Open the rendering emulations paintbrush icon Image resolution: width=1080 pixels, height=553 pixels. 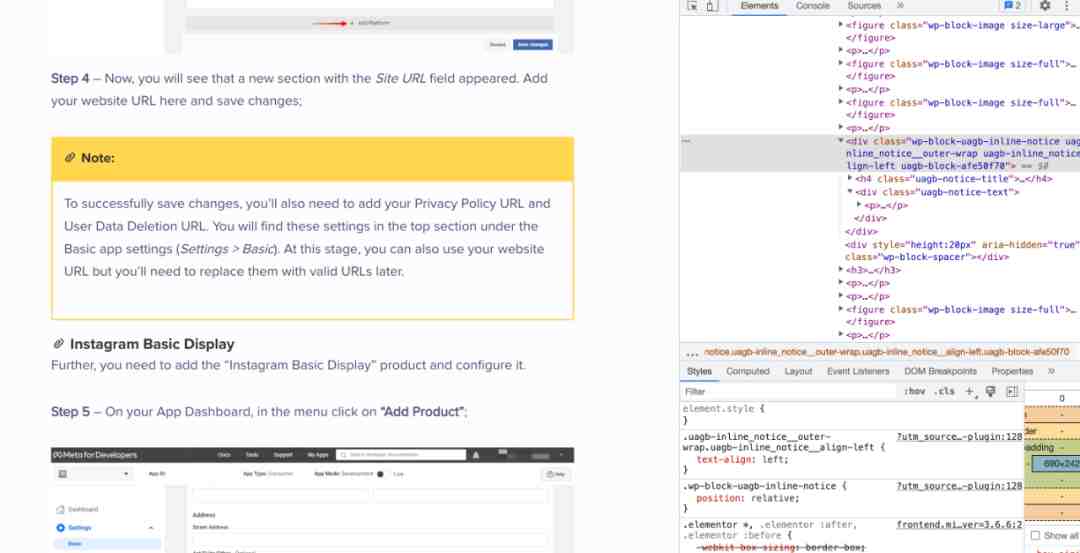[990, 391]
